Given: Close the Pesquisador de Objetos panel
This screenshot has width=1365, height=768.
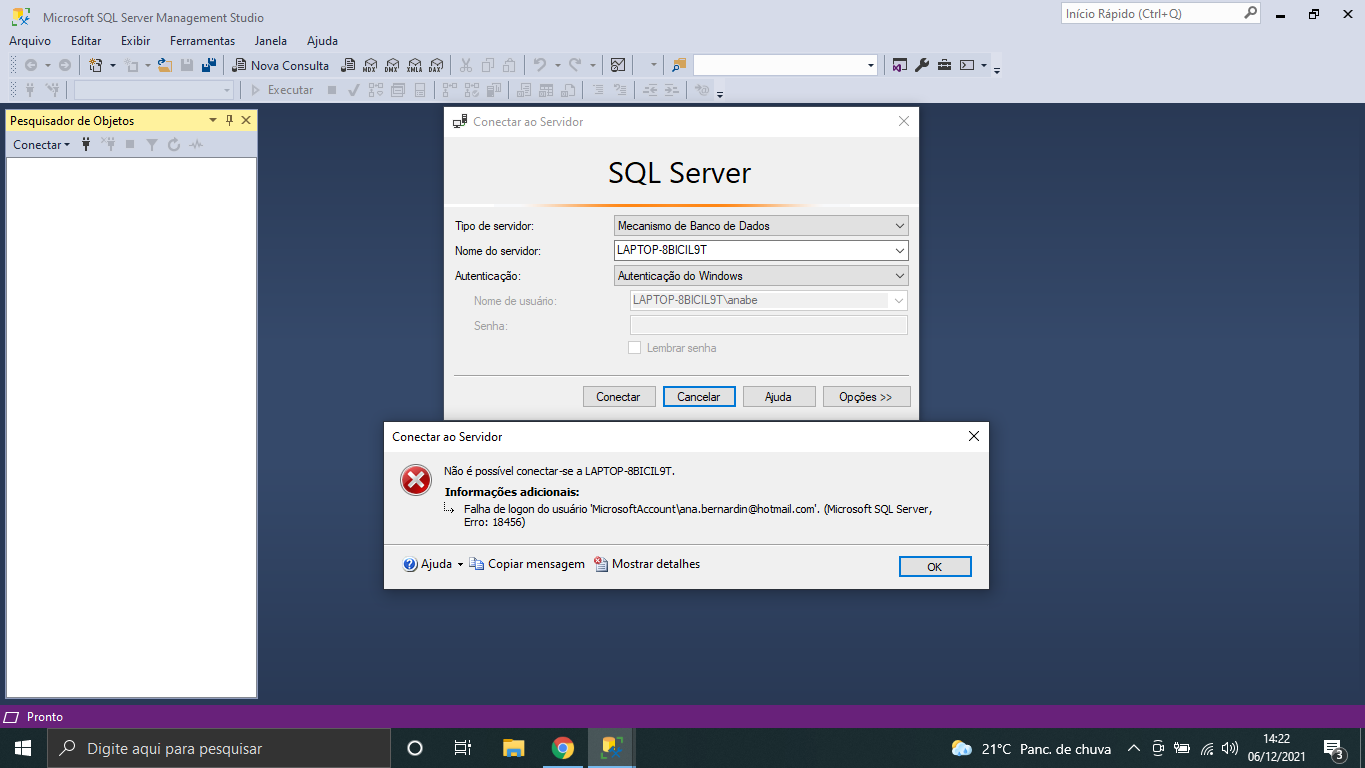Looking at the screenshot, I should [246, 120].
